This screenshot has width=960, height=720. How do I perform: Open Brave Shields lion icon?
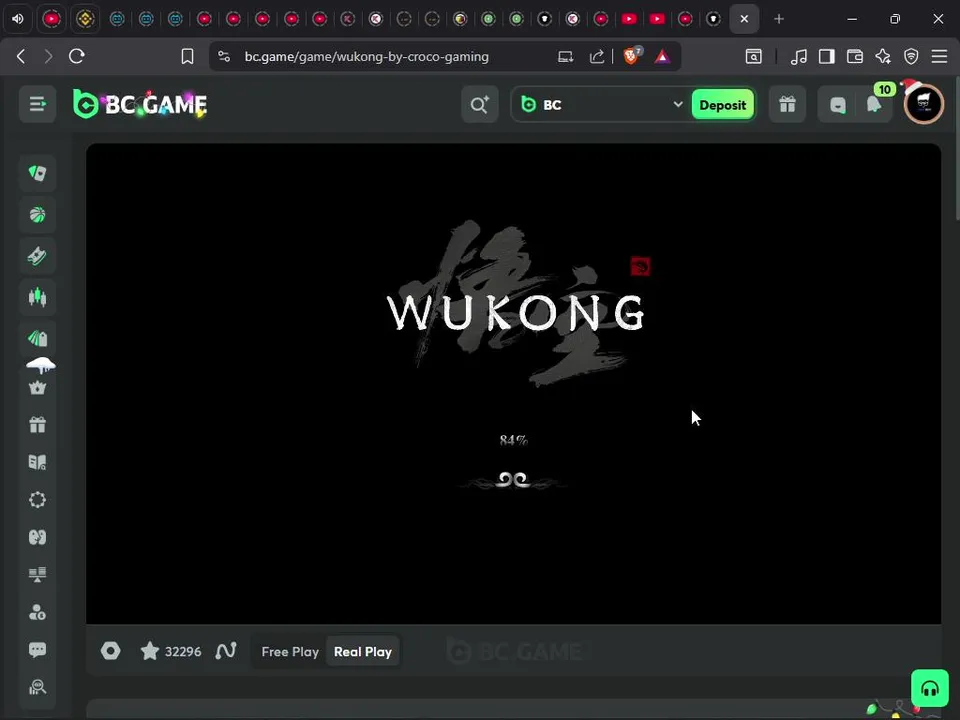pyautogui.click(x=631, y=56)
